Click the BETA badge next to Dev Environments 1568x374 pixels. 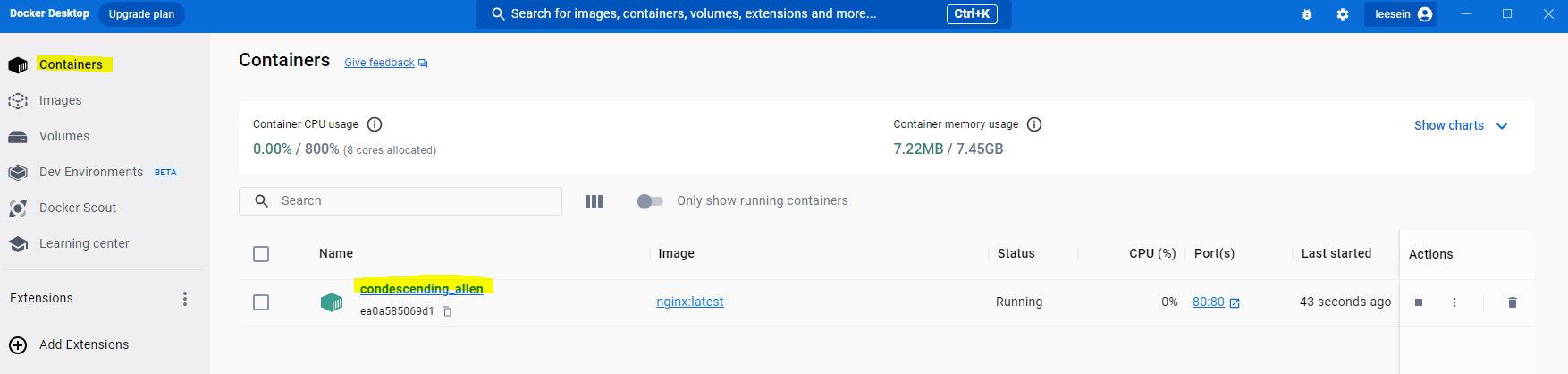tap(165, 172)
